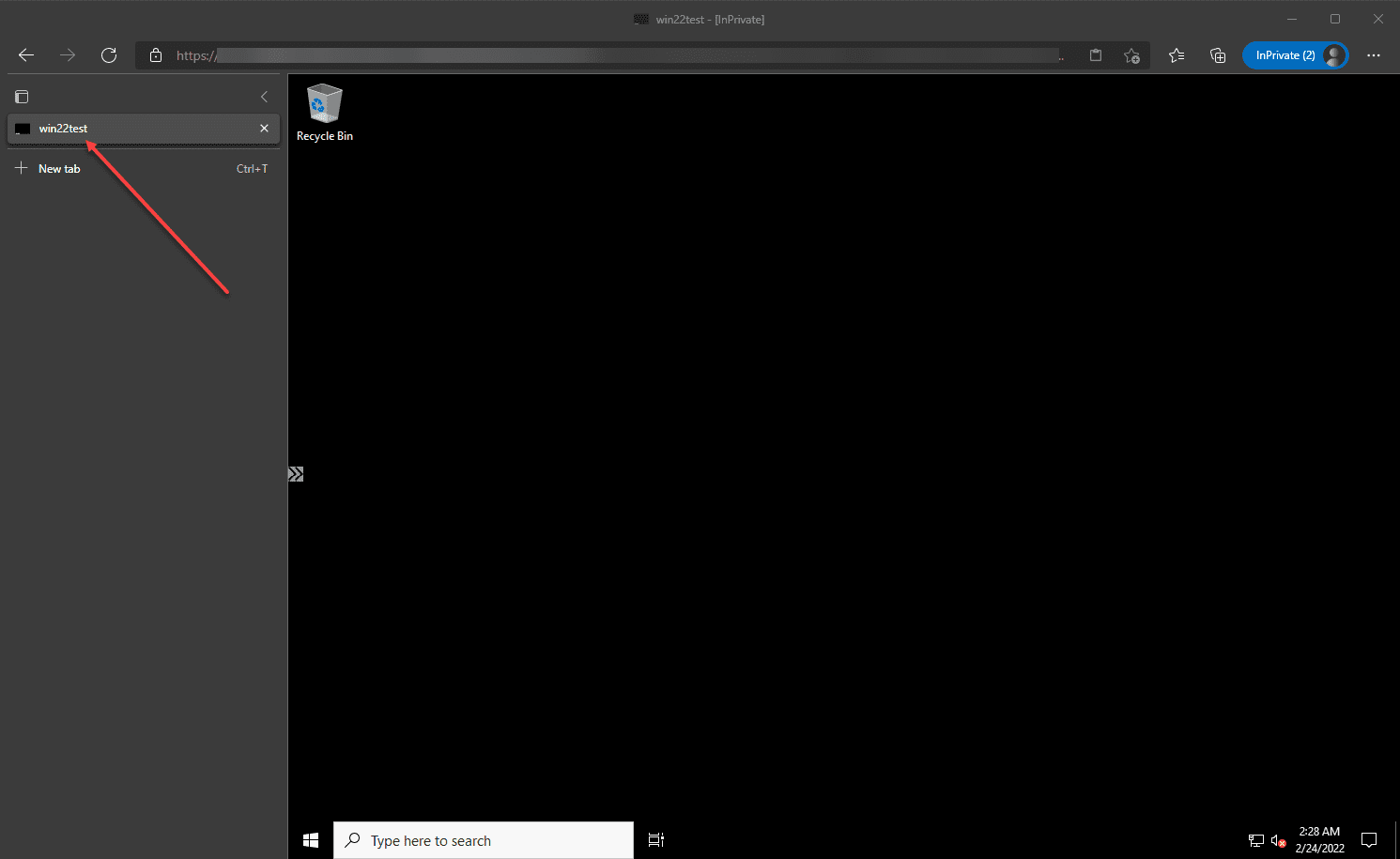Click the muted volume tray icon
Image resolution: width=1400 pixels, height=859 pixels.
tap(1278, 840)
